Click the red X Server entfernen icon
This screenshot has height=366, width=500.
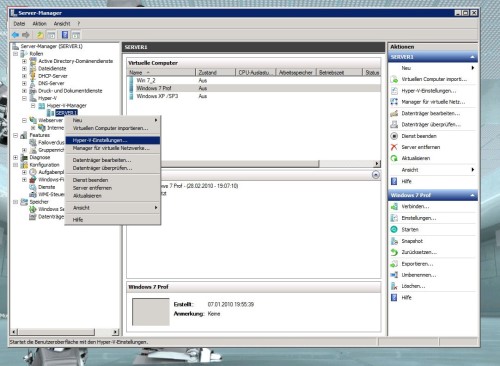click(x=394, y=147)
